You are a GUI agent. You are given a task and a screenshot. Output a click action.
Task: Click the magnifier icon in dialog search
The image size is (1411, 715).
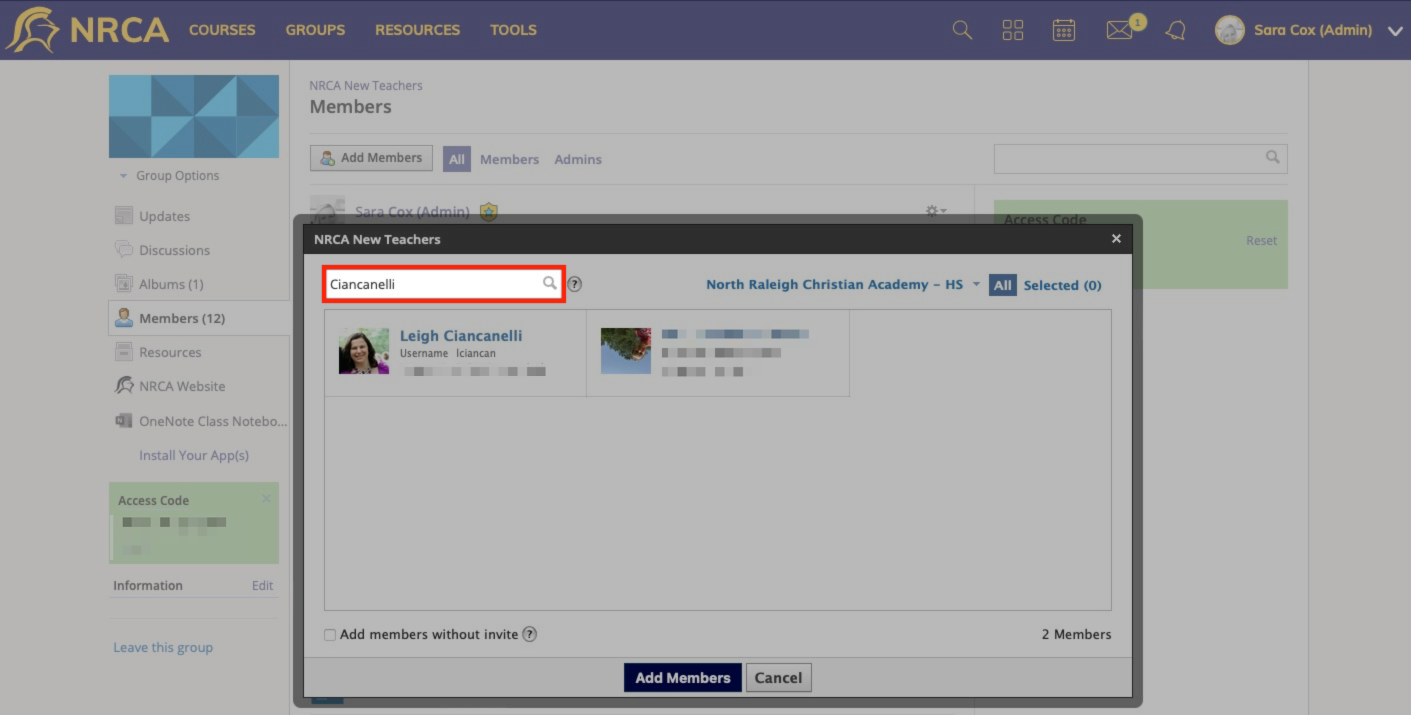[549, 284]
